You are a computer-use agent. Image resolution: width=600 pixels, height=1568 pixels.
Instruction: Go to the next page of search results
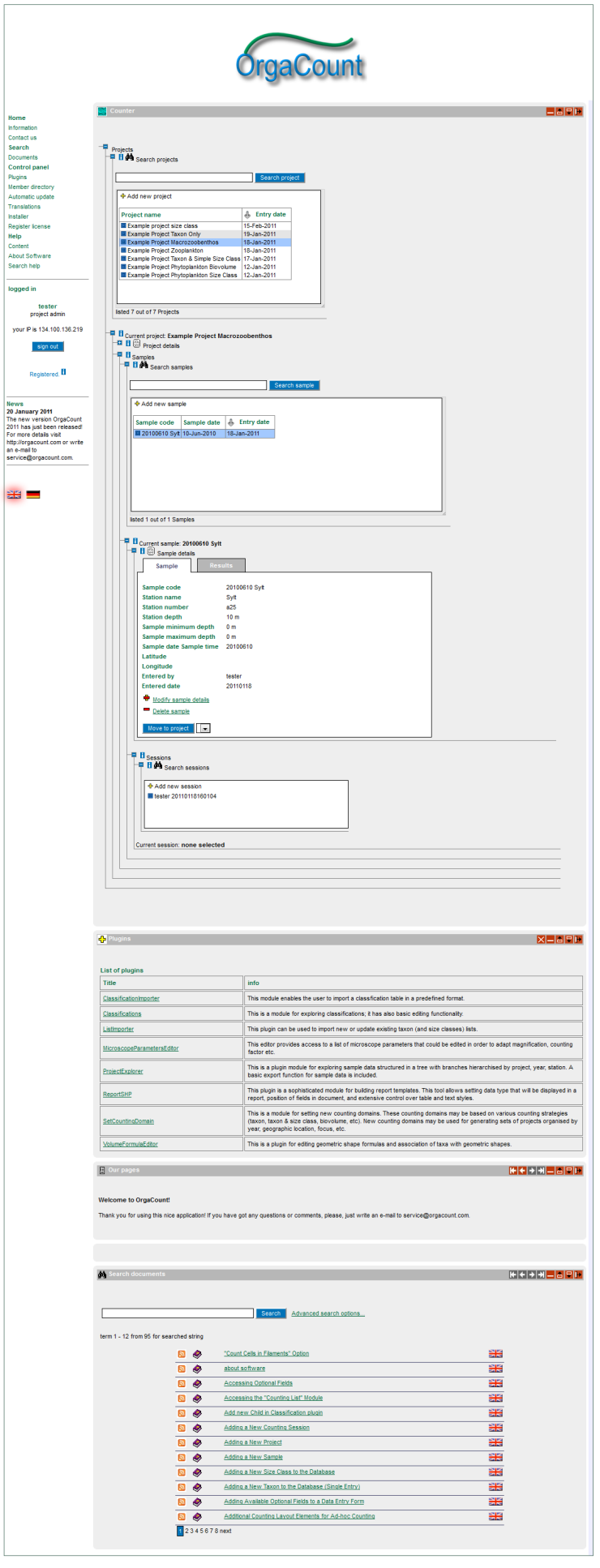tap(225, 1531)
